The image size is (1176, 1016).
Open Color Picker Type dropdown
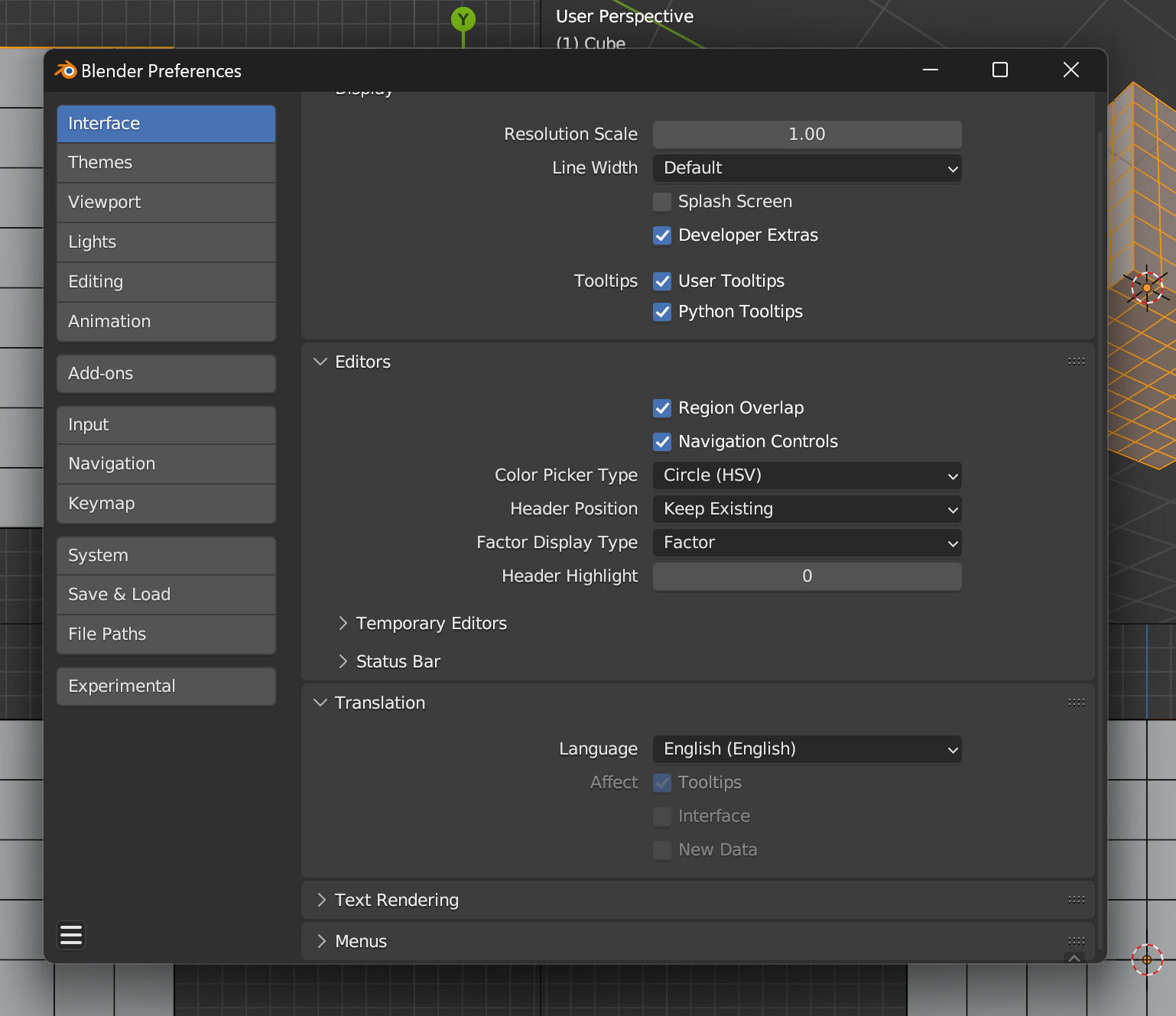807,476
